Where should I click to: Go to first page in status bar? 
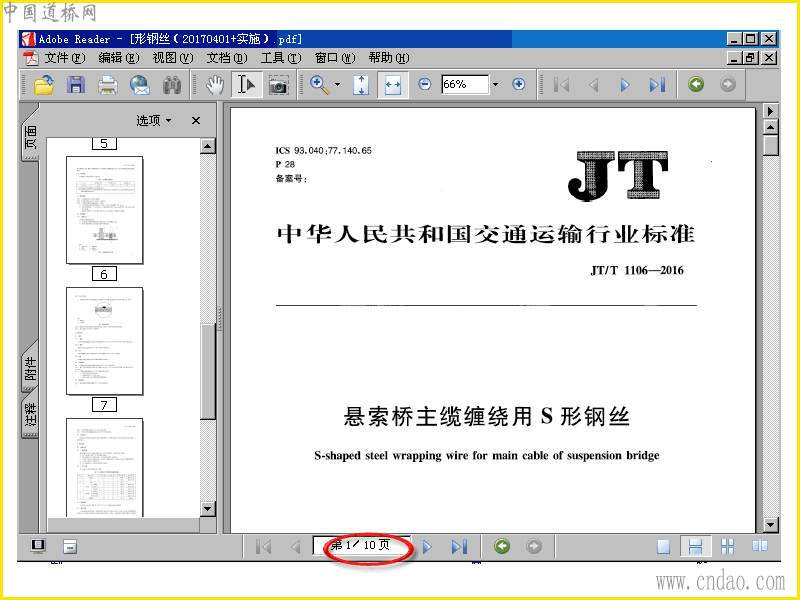click(263, 547)
